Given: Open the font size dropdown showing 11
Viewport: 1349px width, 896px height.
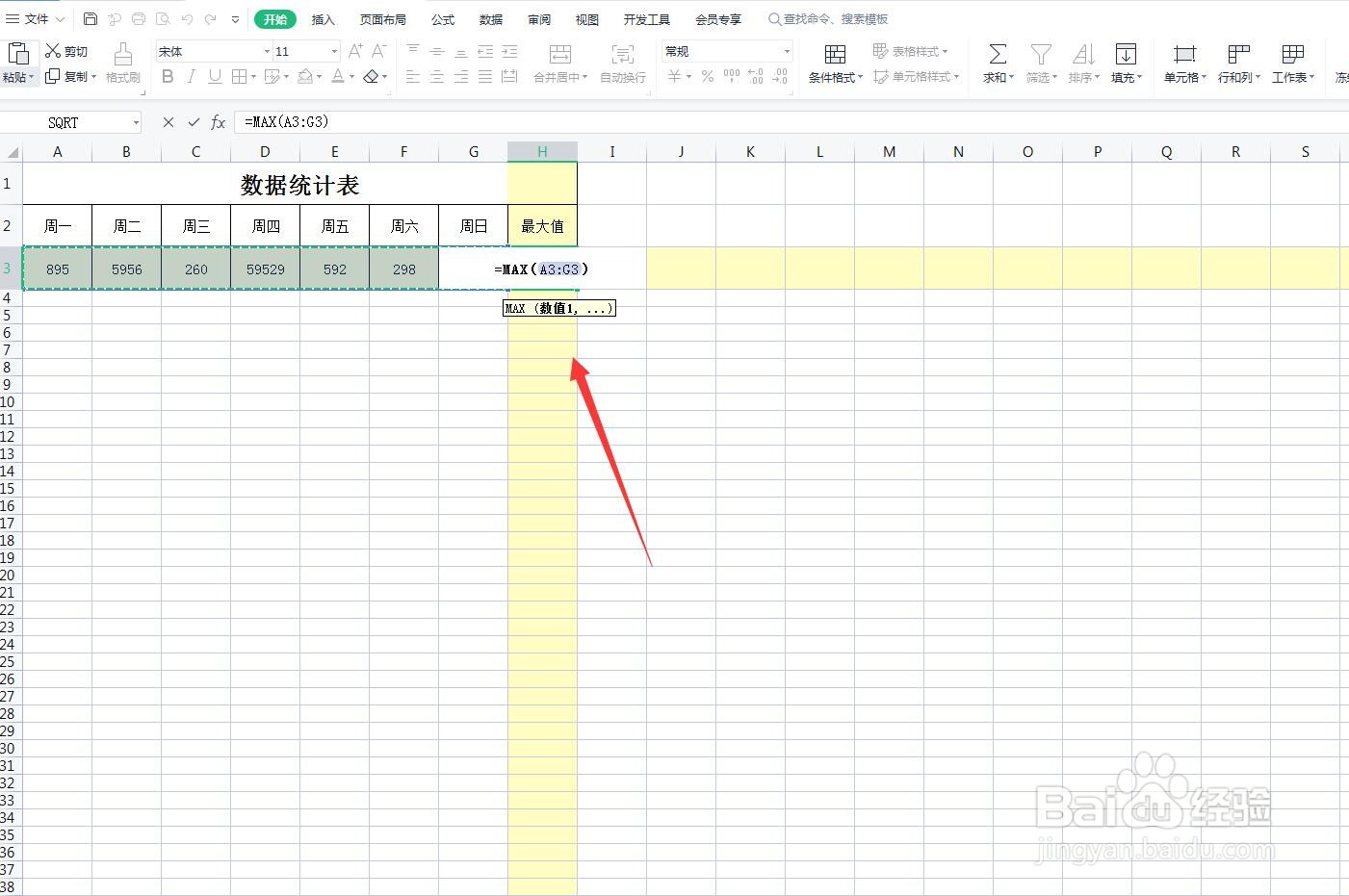Looking at the screenshot, I should click(304, 50).
